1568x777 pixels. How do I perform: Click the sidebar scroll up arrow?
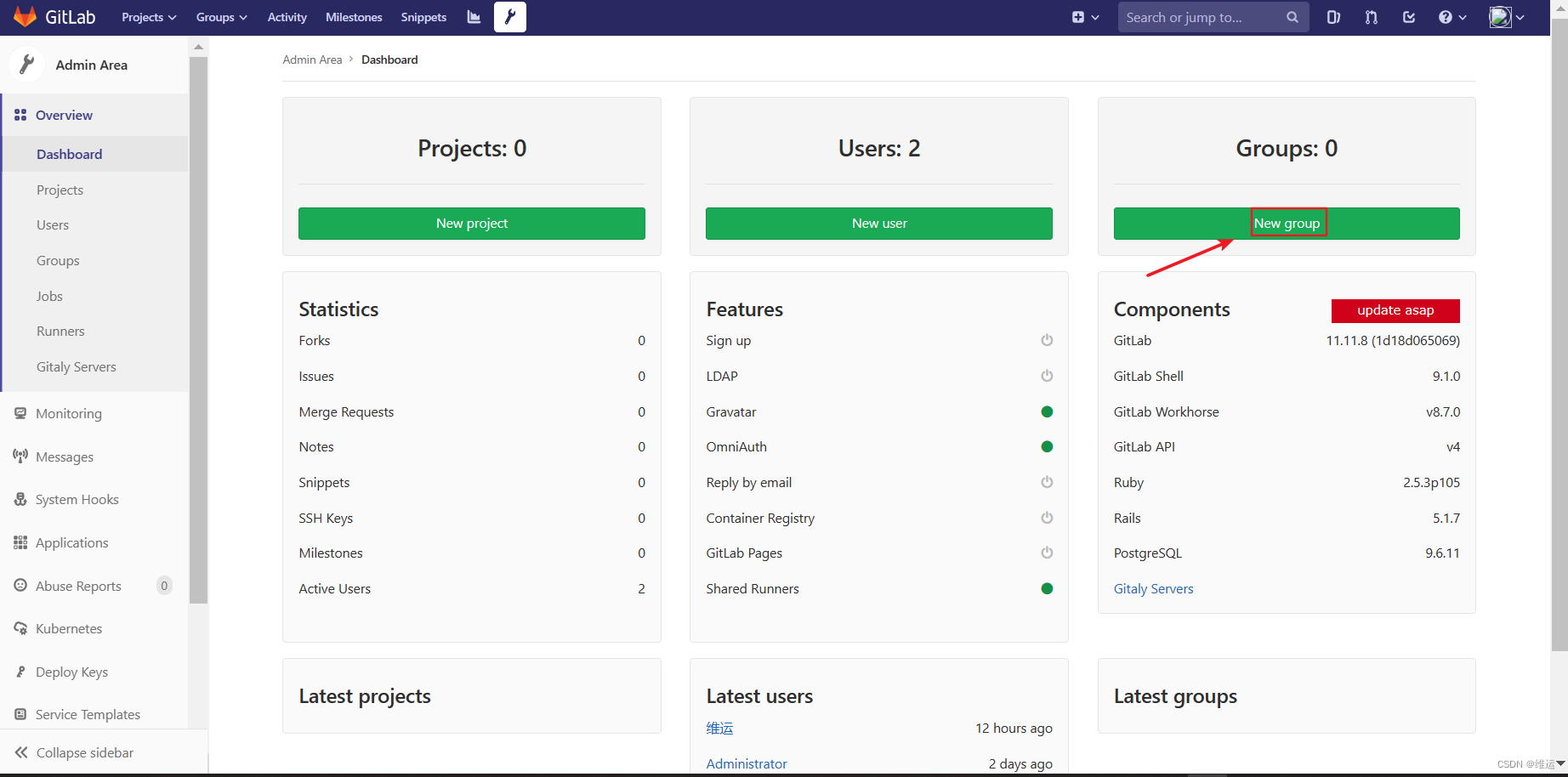198,47
